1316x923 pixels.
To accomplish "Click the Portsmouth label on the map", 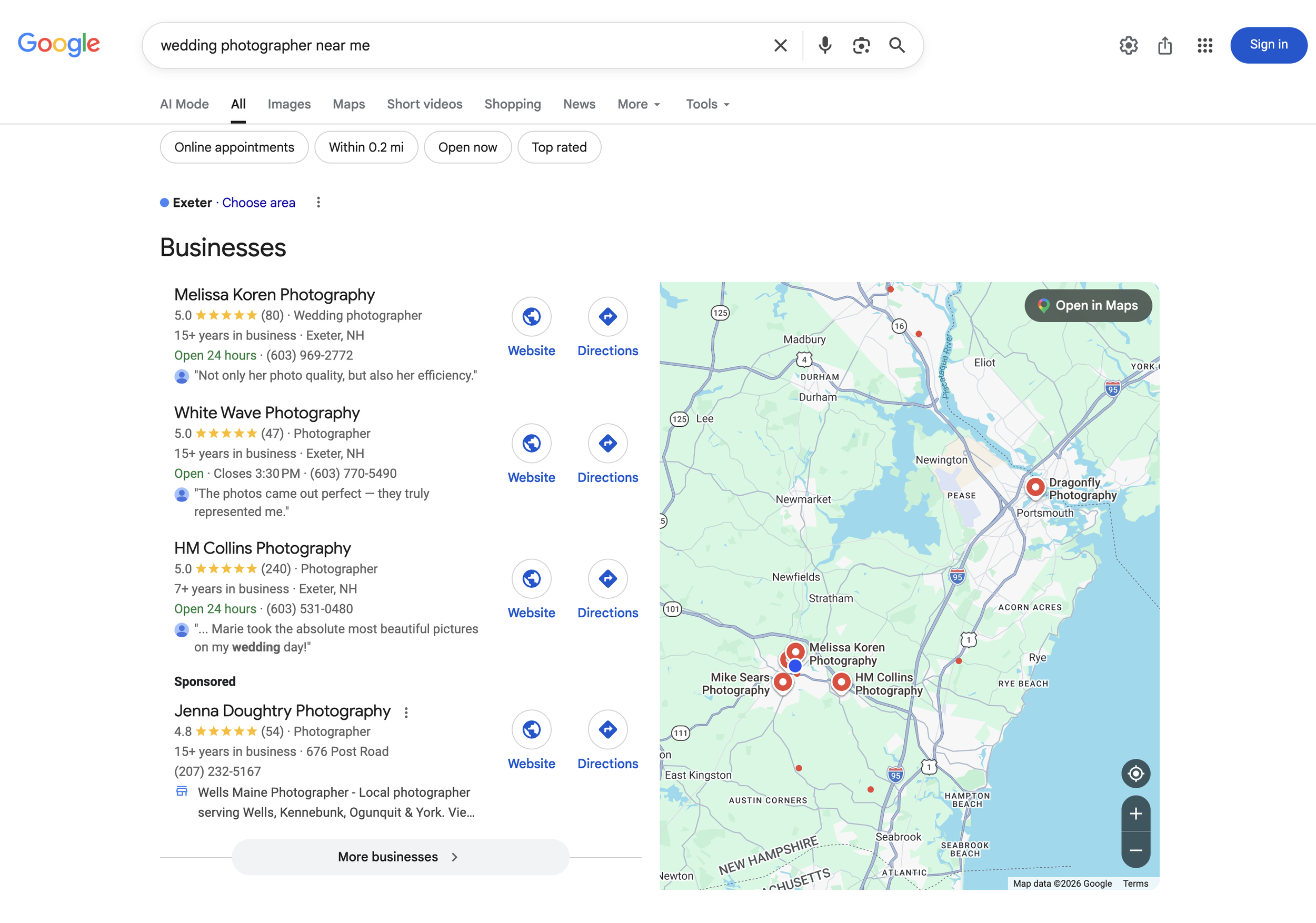I will click(1045, 513).
